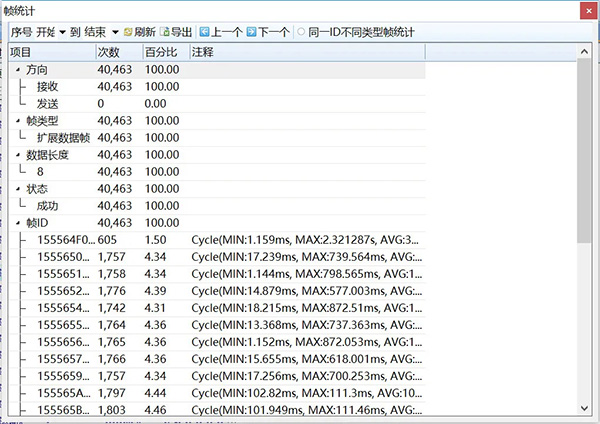Go to previous with 上一个 arrow icon
600x424 pixels.
click(204, 32)
